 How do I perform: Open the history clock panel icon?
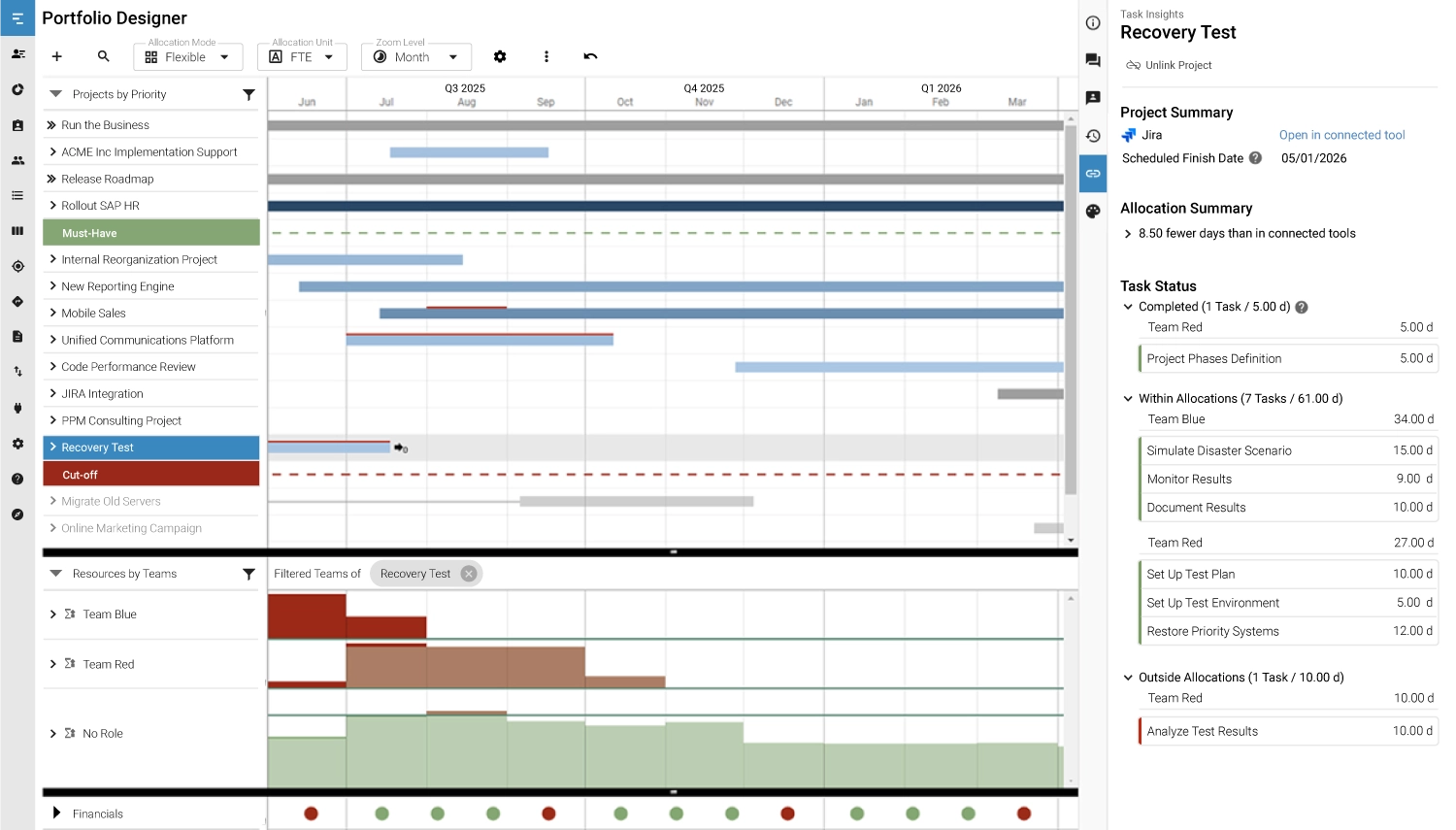point(1093,136)
